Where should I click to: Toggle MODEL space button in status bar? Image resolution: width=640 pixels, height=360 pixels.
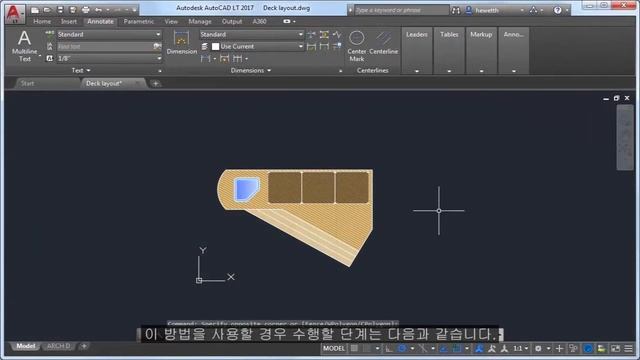click(334, 348)
